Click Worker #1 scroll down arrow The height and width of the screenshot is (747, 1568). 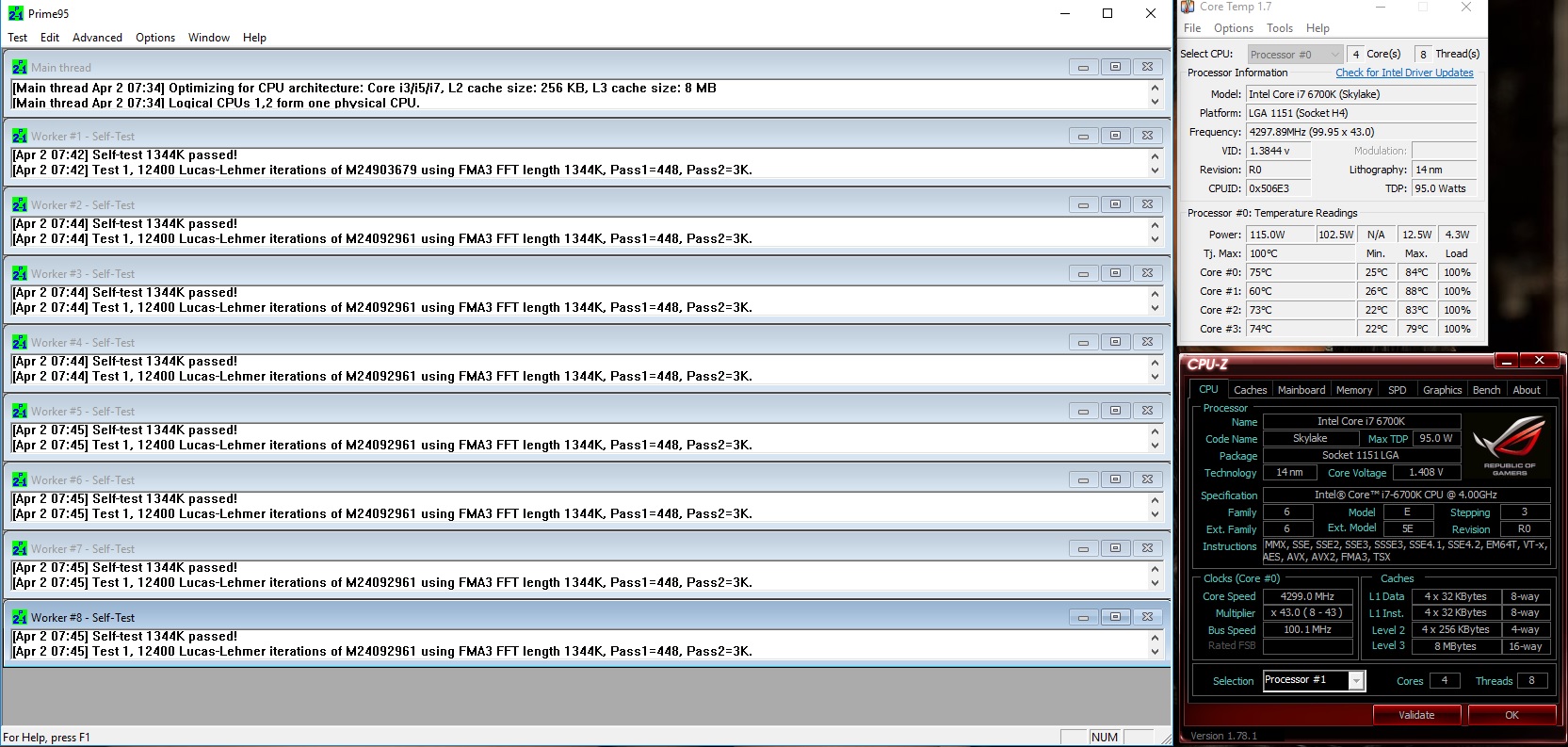click(1155, 171)
